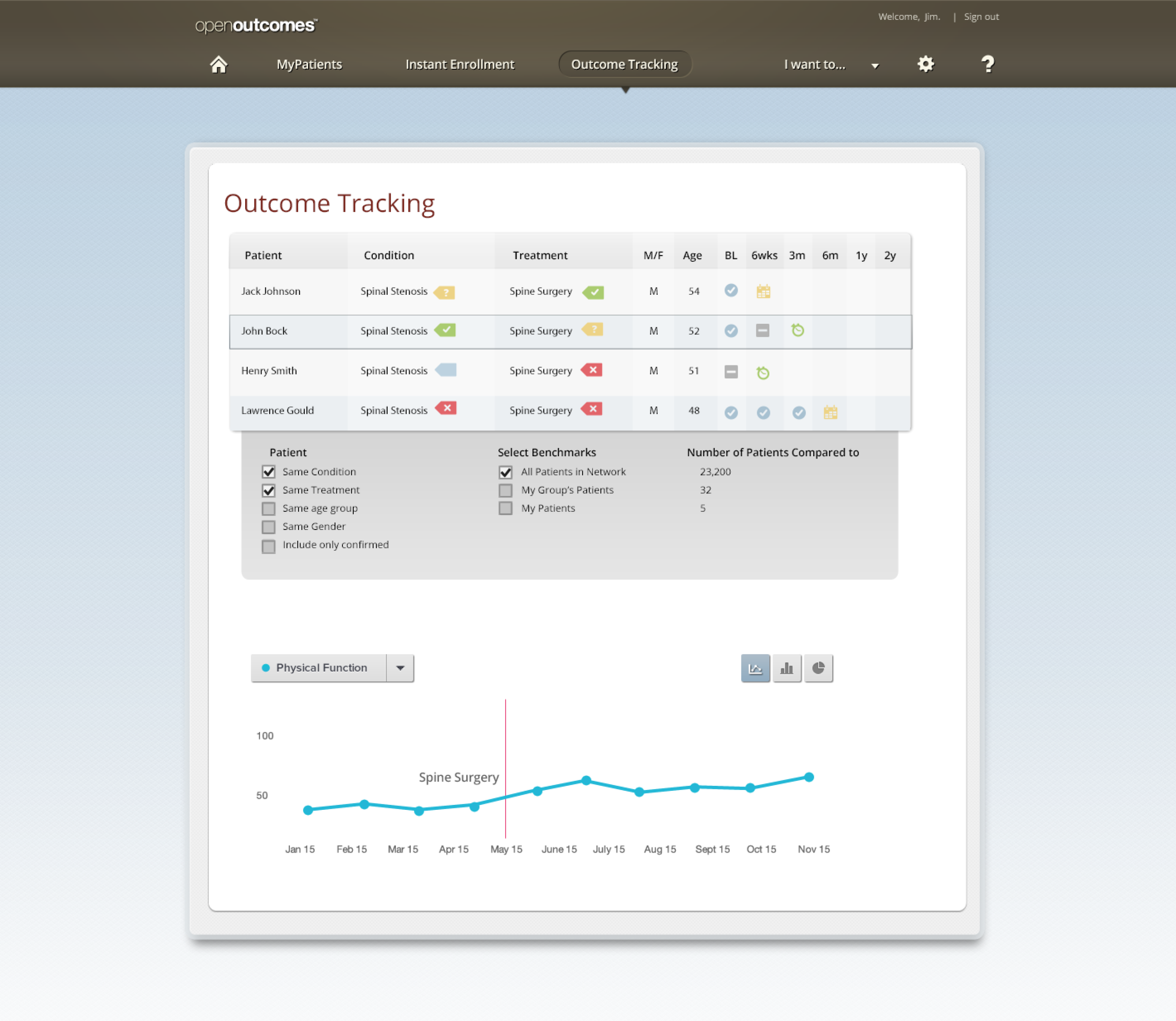Open settings gear icon
This screenshot has width=1176, height=1021.
[925, 64]
